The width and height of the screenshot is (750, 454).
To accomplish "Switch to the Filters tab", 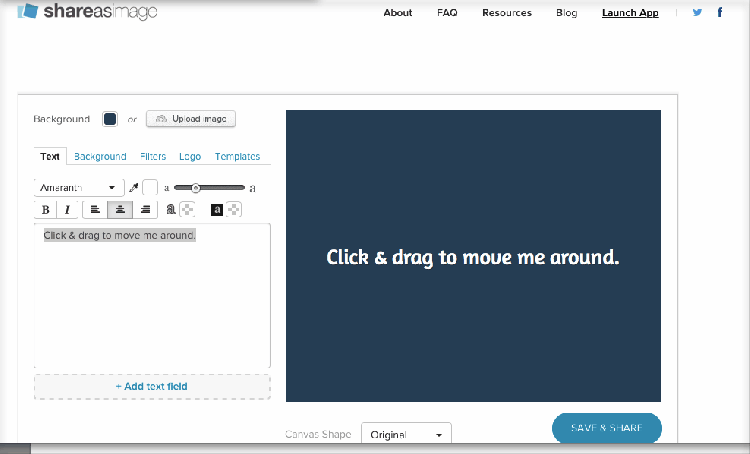I will coord(153,157).
